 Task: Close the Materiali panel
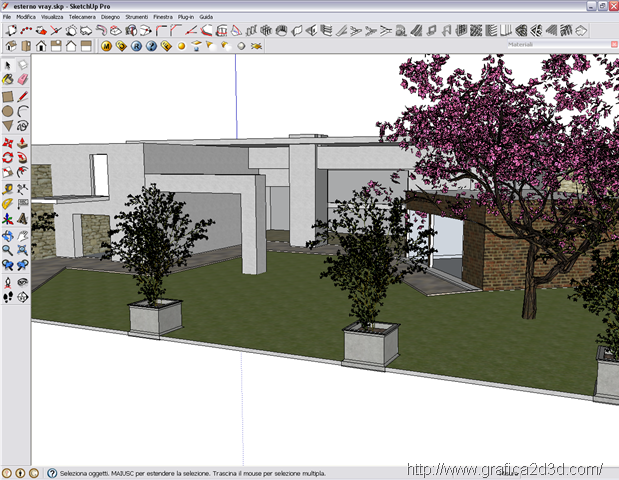(612, 46)
